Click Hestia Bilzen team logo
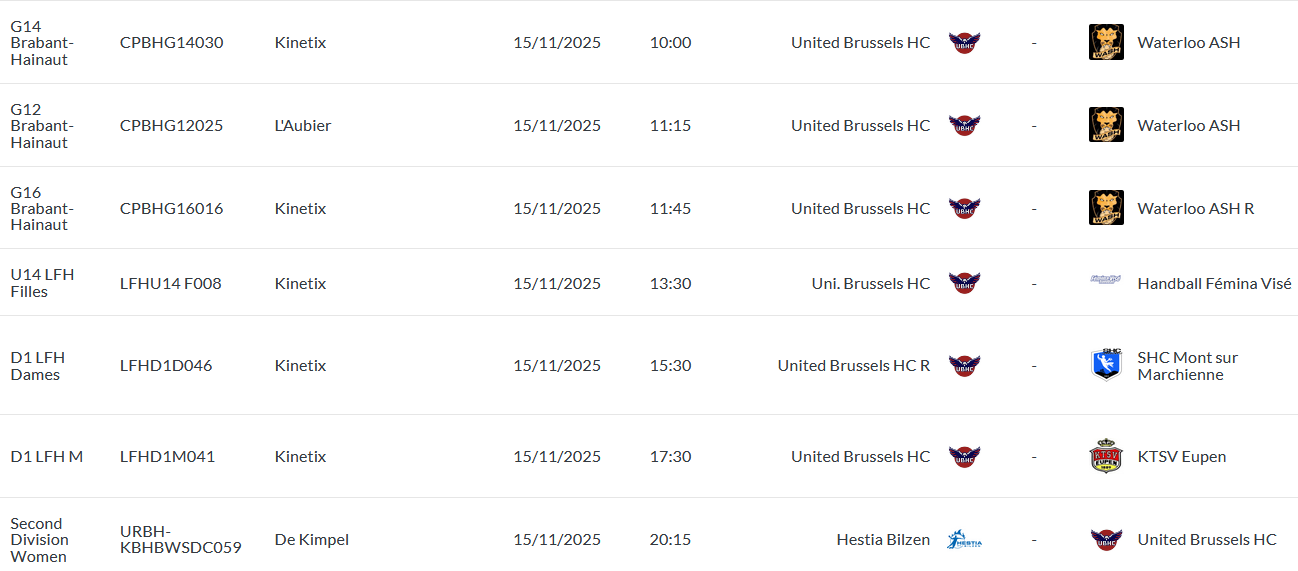 coord(964,540)
